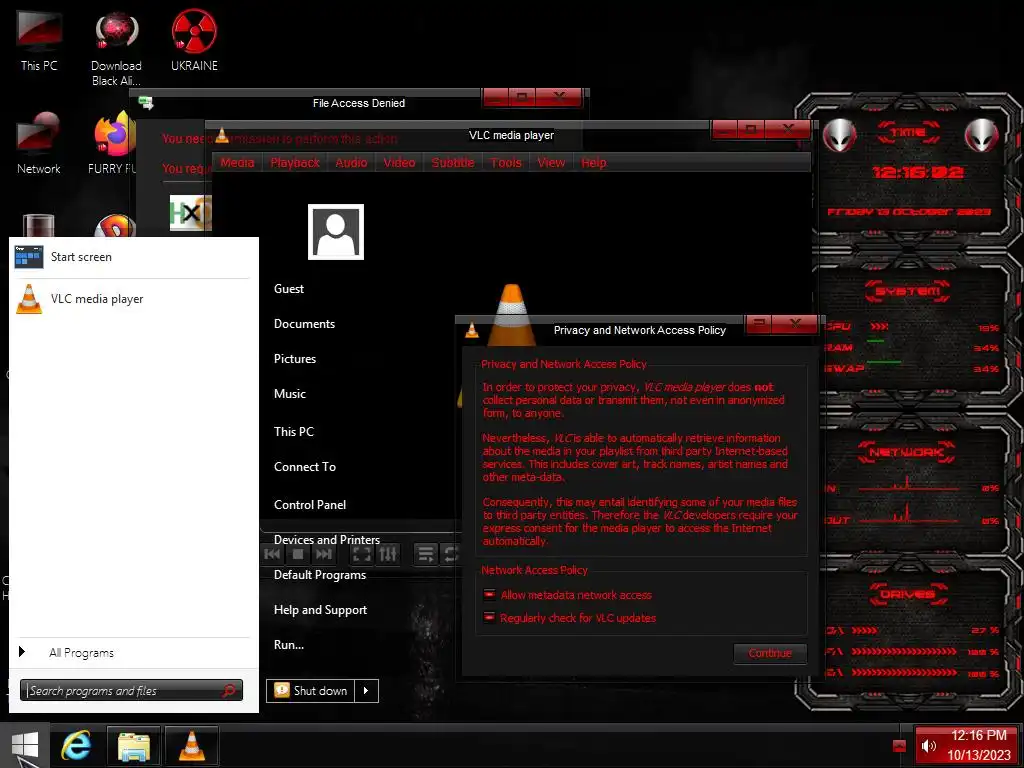Open VLC extended settings equalizer icon
This screenshot has width=1024, height=768.
[387, 554]
